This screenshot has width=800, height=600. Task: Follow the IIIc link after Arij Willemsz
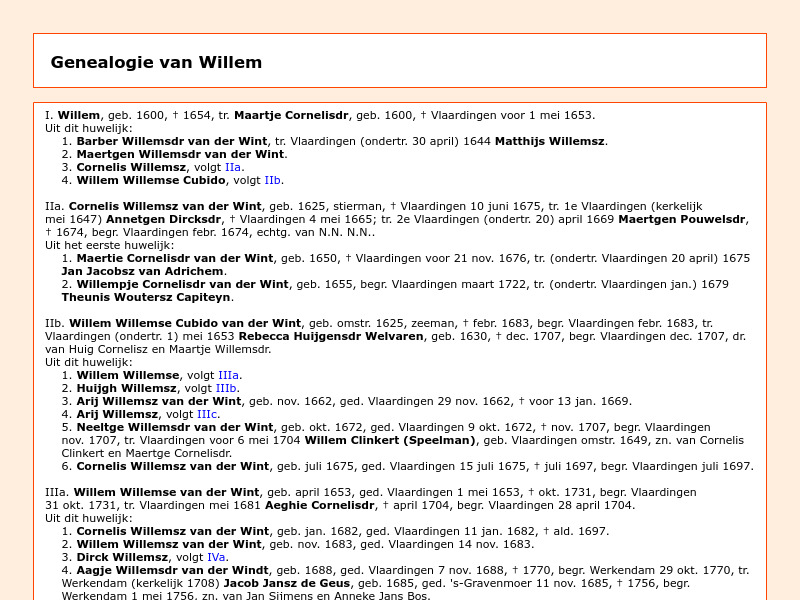(205, 414)
